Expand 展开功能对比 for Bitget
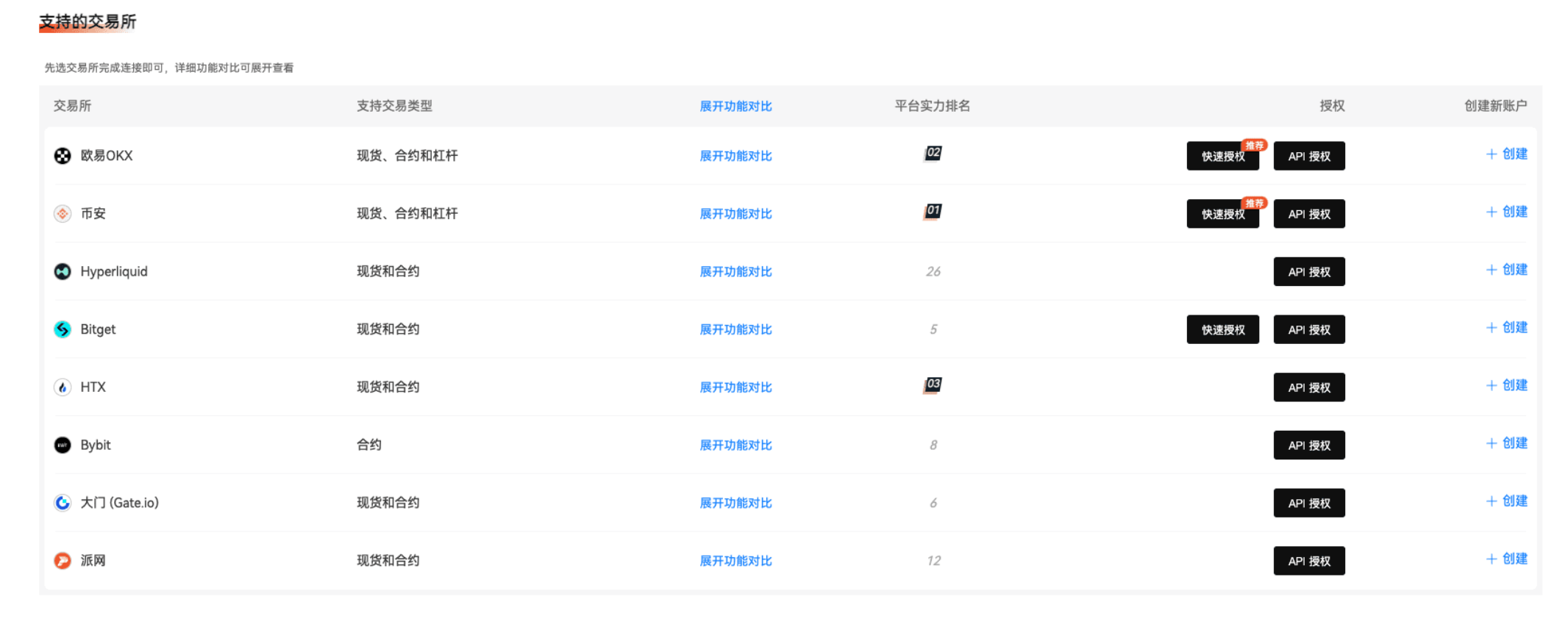The image size is (1568, 627). 735,329
